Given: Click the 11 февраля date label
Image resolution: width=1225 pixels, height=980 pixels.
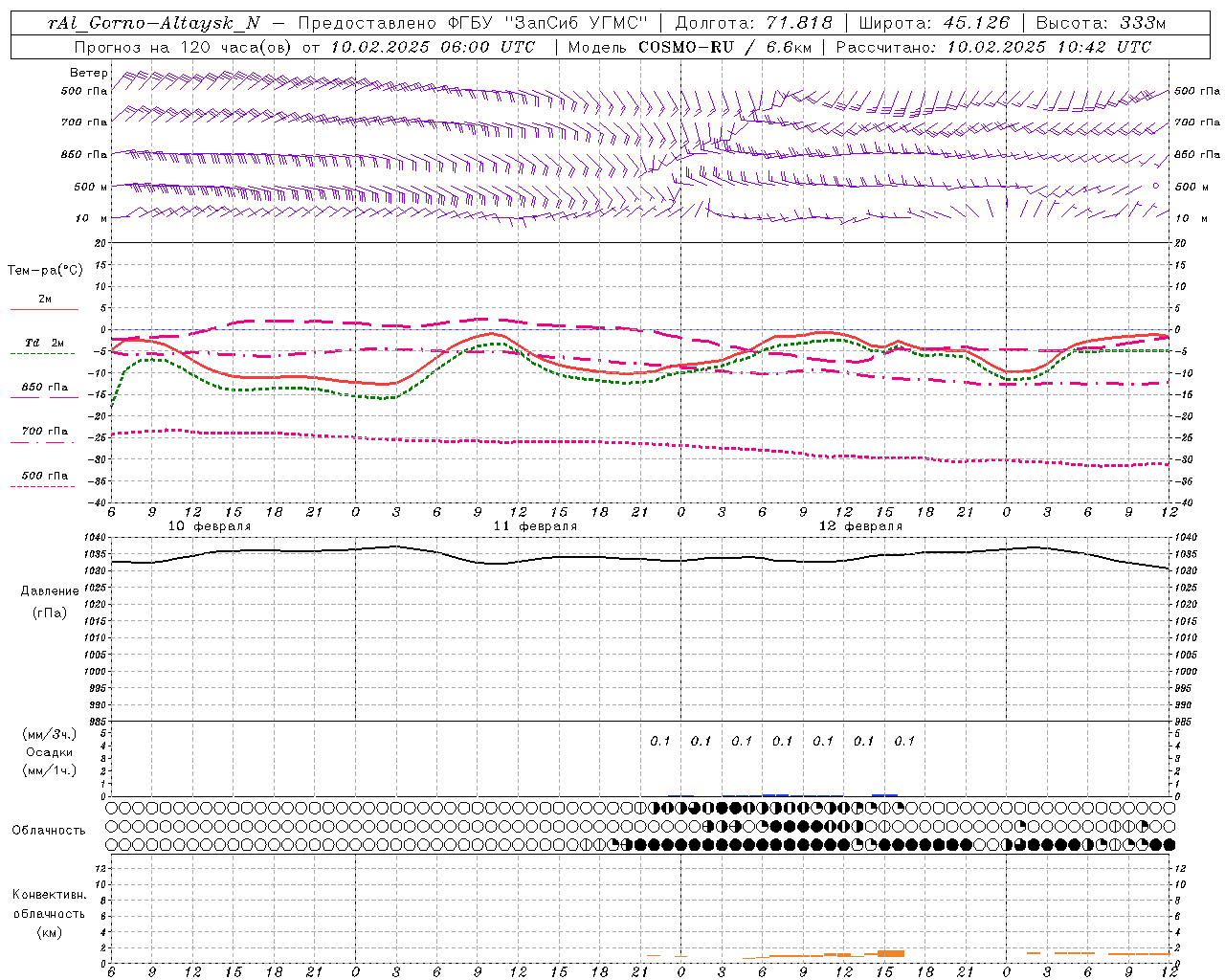Looking at the screenshot, I should click(x=535, y=526).
